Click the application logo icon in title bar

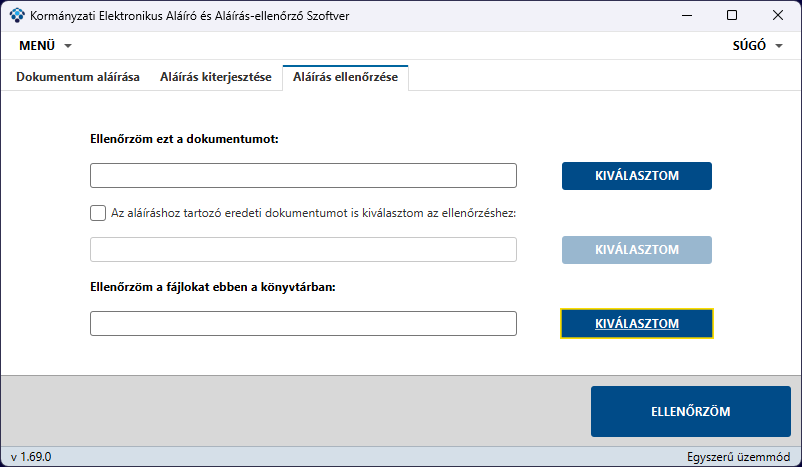[x=17, y=15]
